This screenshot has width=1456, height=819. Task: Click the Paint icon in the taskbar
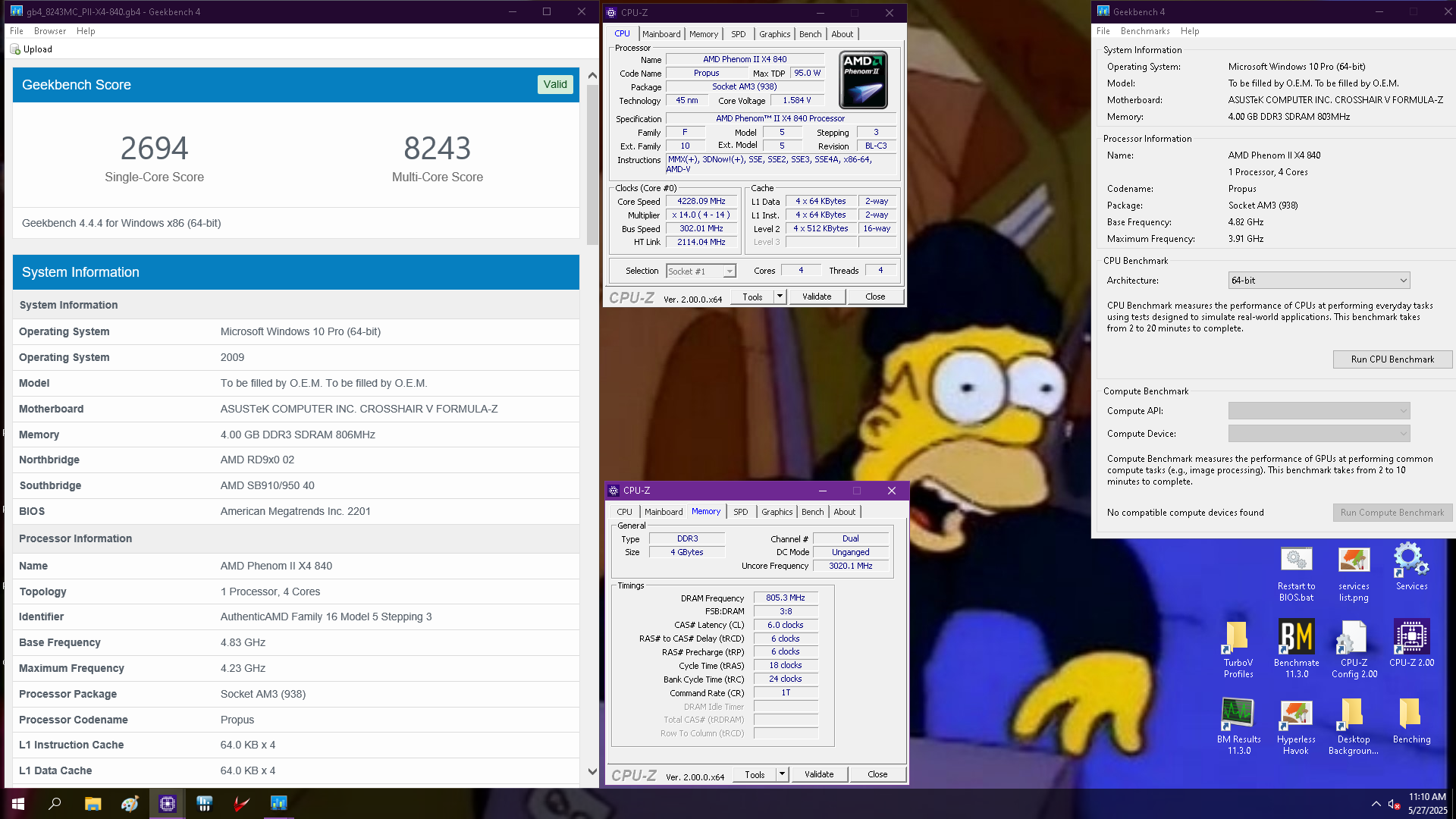(130, 803)
